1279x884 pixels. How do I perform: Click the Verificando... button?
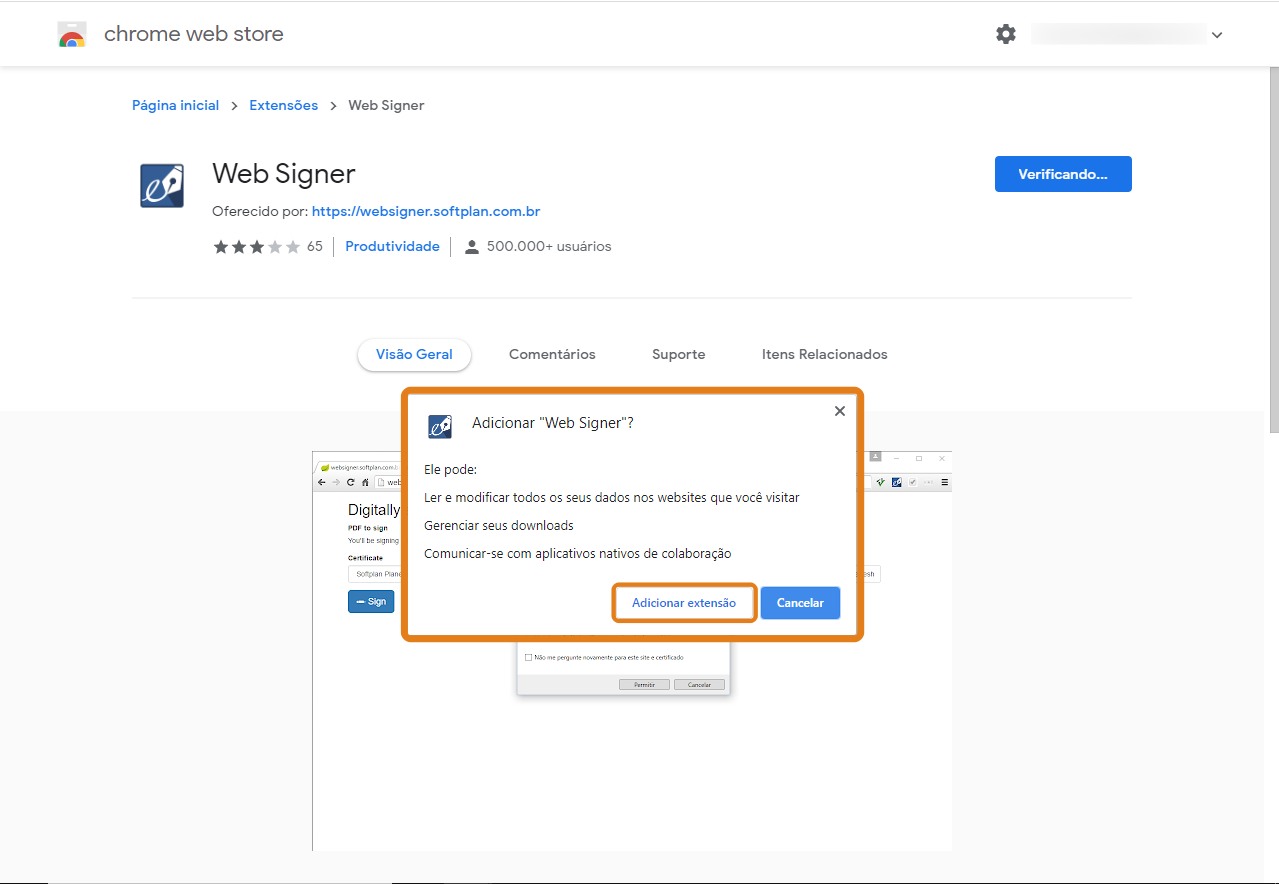click(1063, 174)
